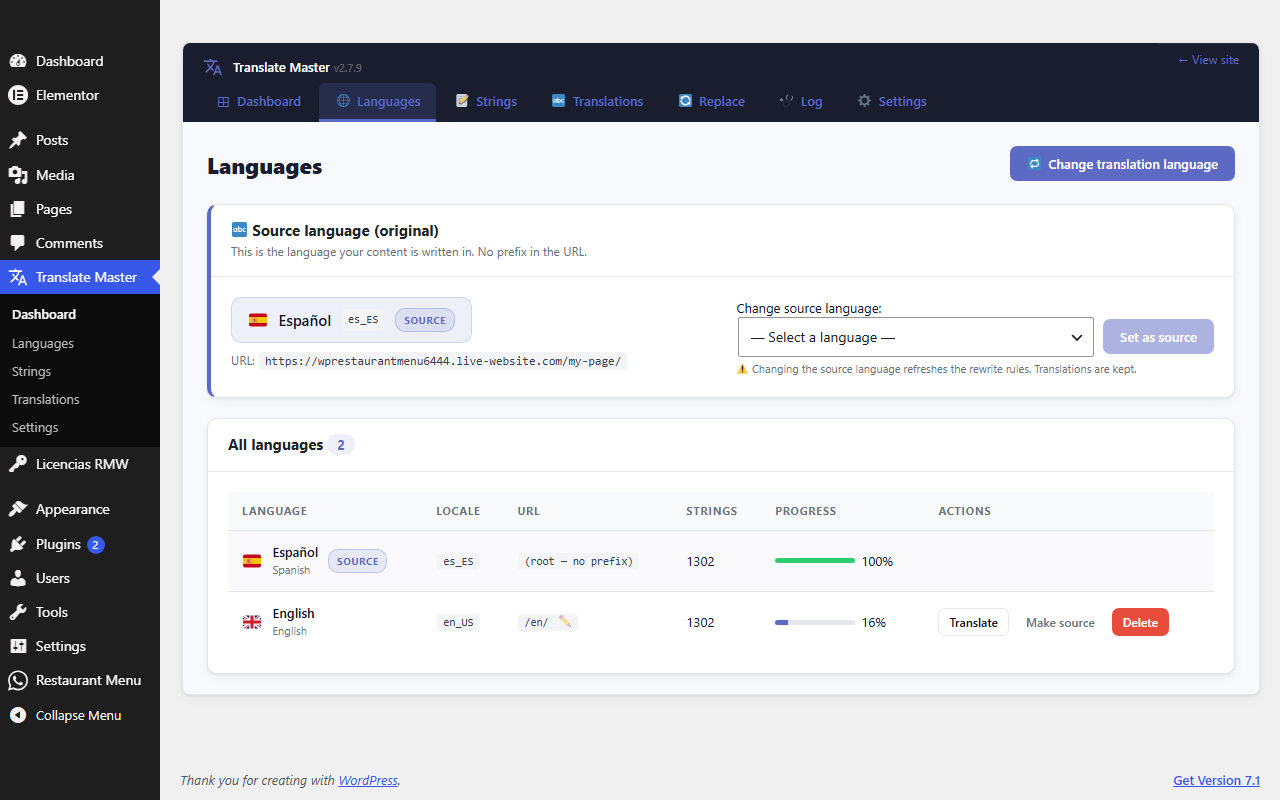The height and width of the screenshot is (800, 1280).
Task: Click the pencil icon beside /en/ prefix
Action: point(566,622)
